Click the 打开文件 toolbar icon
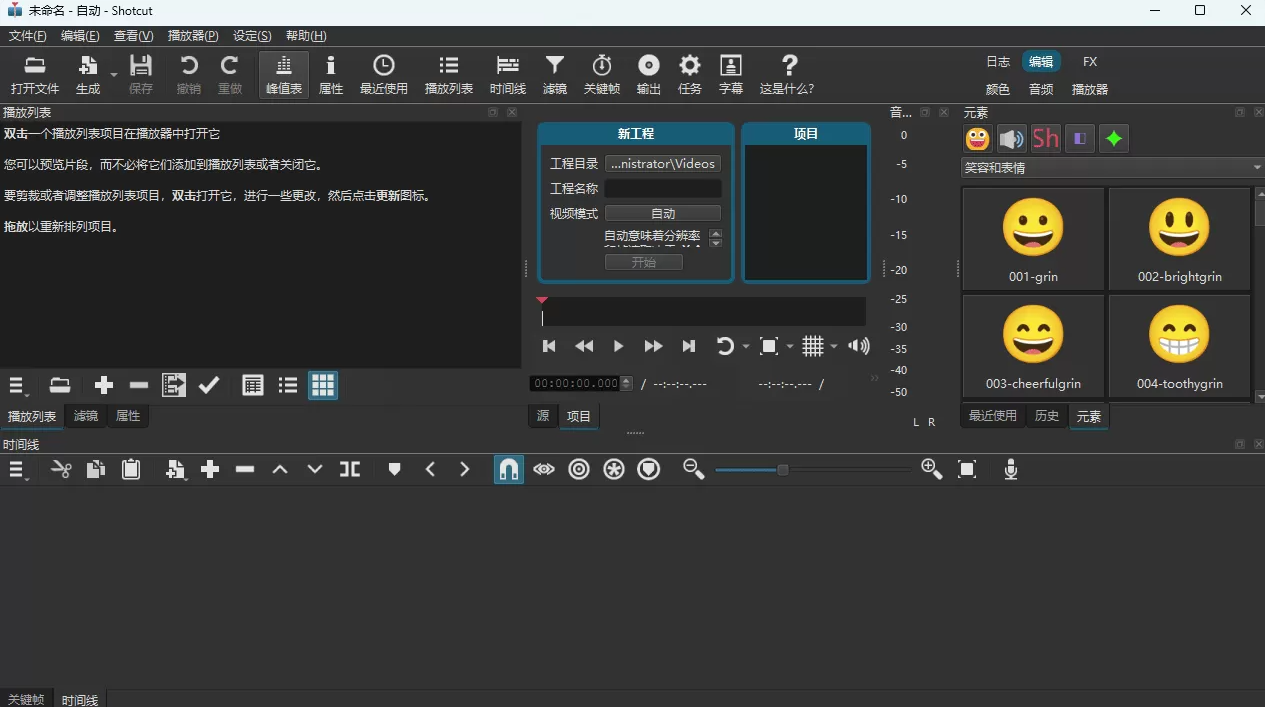Screen dimensions: 1265x707 pos(35,75)
